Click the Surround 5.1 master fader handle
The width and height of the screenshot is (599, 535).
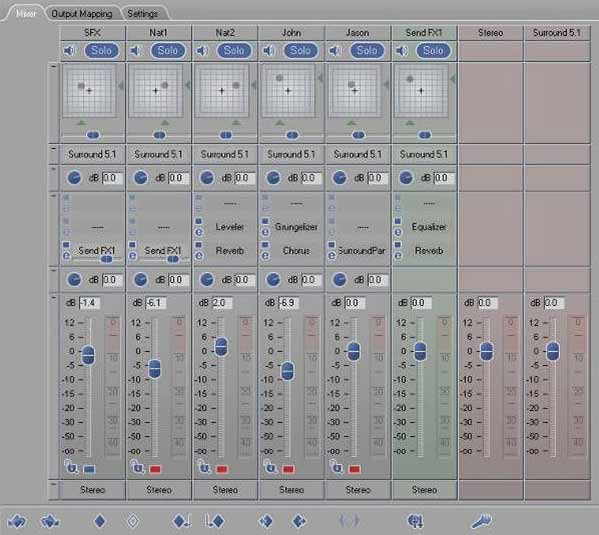pos(553,352)
